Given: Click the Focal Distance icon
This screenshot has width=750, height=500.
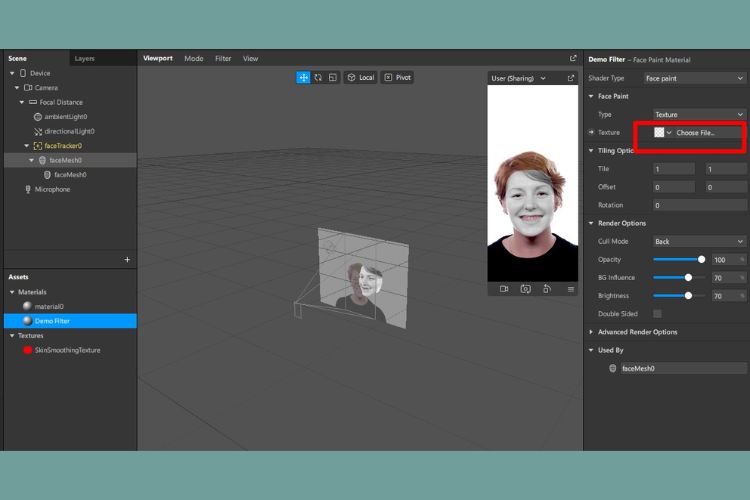Looking at the screenshot, I should pos(33,102).
